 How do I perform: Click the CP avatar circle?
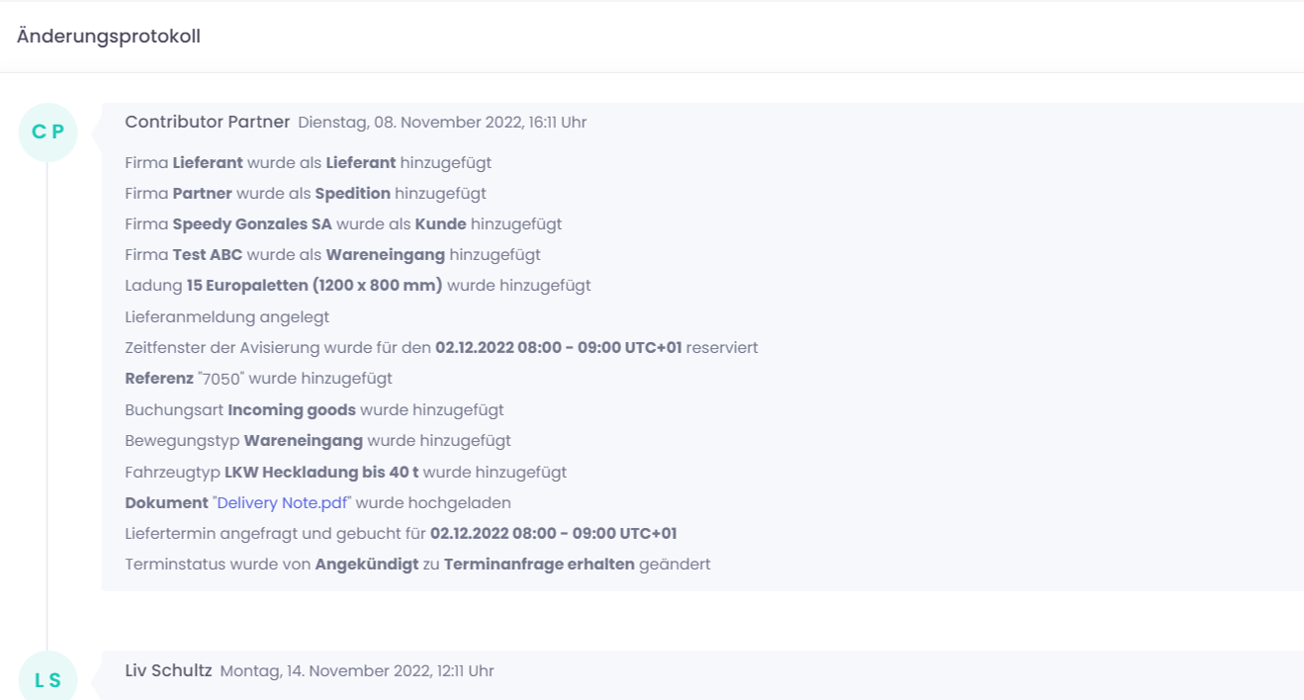(48, 132)
